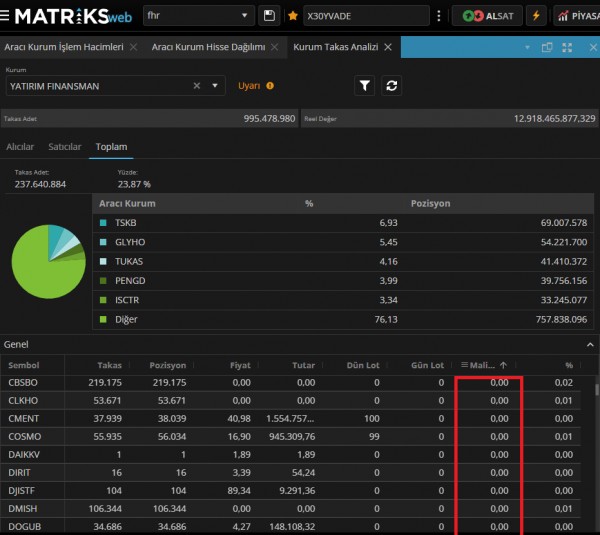
Task: Click the Maliyet ascending sort arrow
Action: click(504, 365)
